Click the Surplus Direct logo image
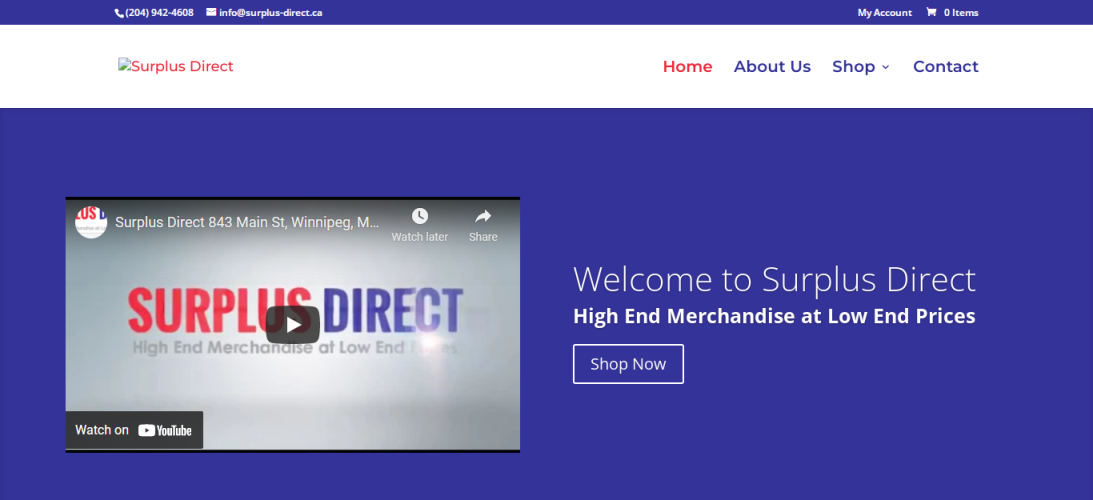Screen dimensions: 1093x500 [x=176, y=66]
